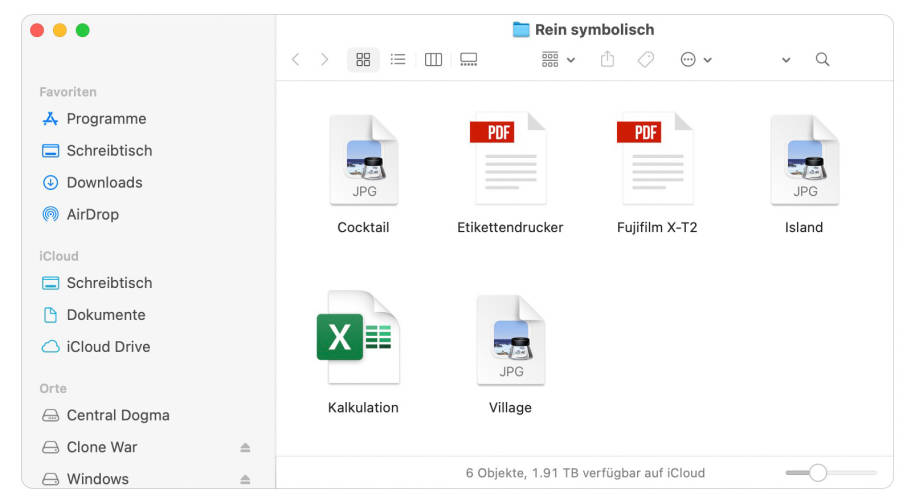Adjust the icon size slider
The width and height of the screenshot is (915, 503).
pyautogui.click(x=818, y=473)
